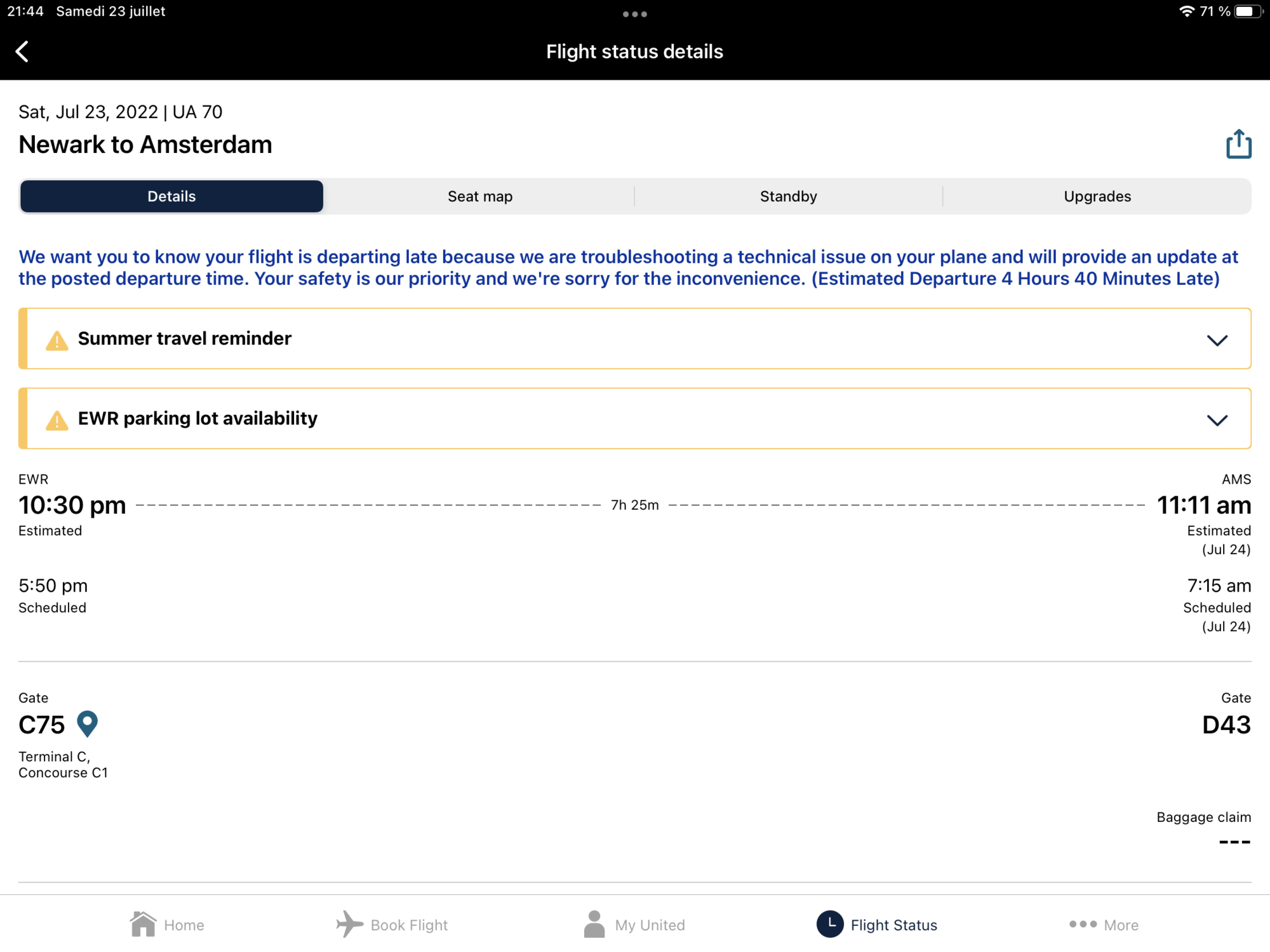Tap the More dots icon
Image resolution: width=1270 pixels, height=952 pixels.
[1083, 924]
